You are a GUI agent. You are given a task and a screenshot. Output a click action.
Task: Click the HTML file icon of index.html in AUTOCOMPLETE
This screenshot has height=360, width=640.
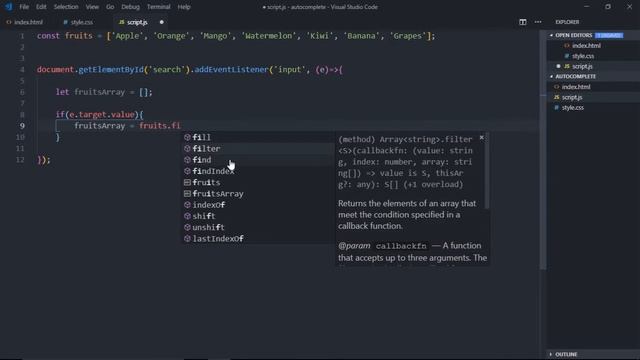[x=556, y=87]
